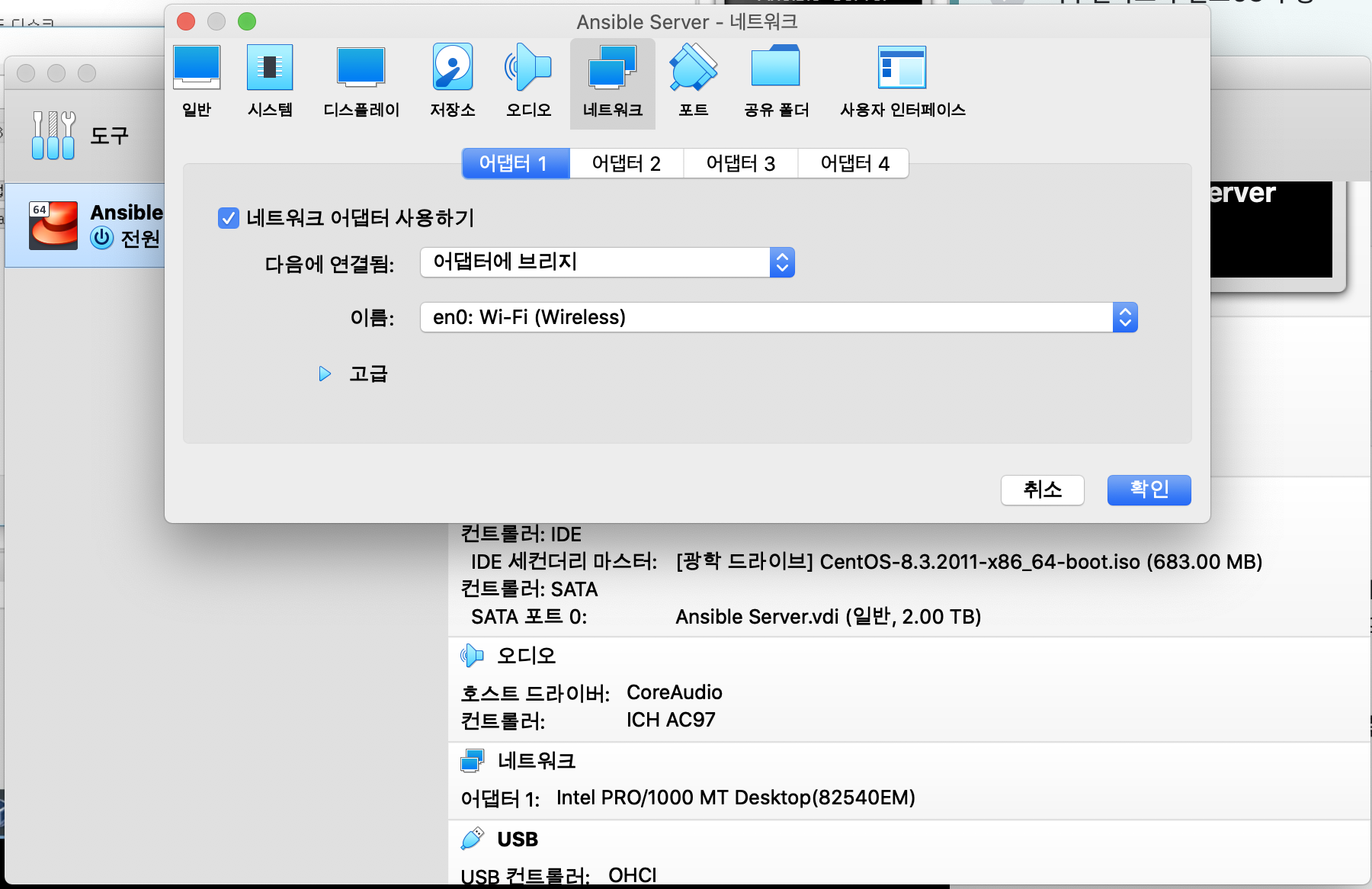Click the 도구 (Tools) label in Manager sidebar
The height and width of the screenshot is (889, 1372).
coord(110,136)
